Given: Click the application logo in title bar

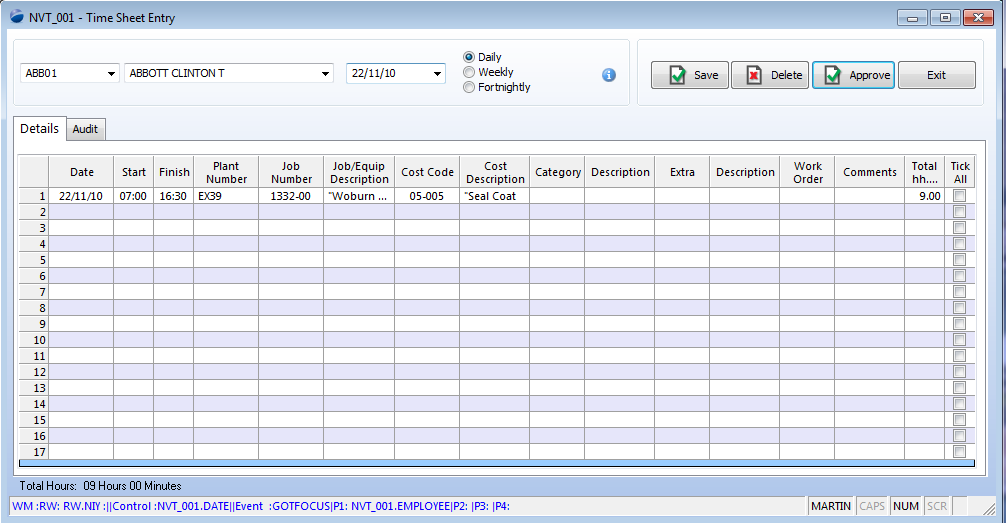Looking at the screenshot, I should pyautogui.click(x=17, y=17).
